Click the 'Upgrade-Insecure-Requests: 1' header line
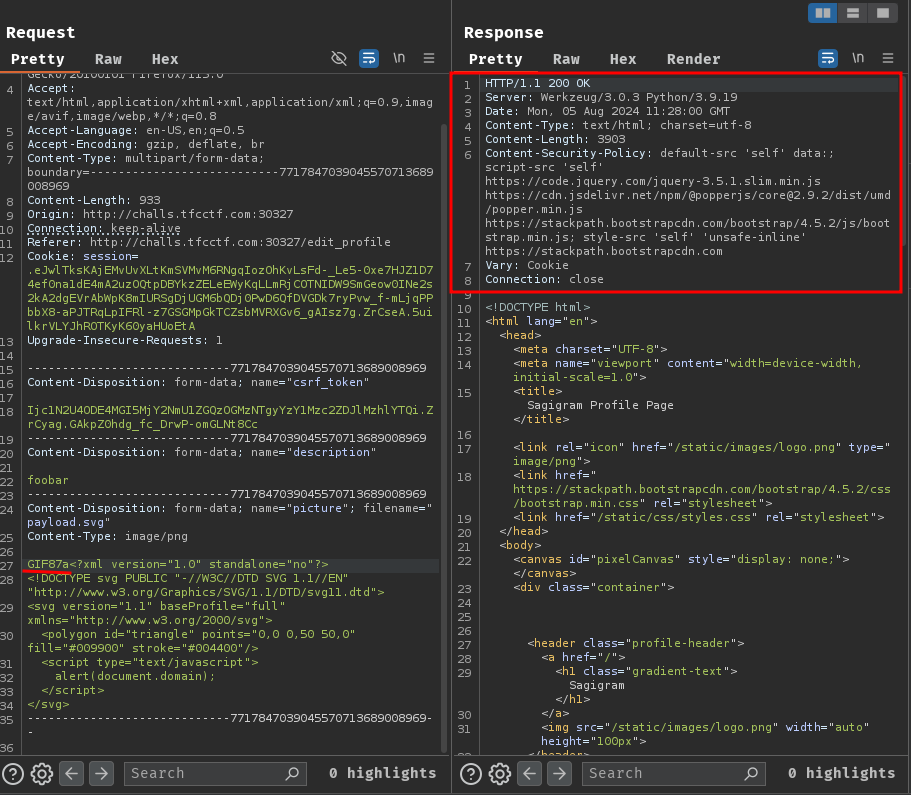This screenshot has width=911, height=795. click(x=125, y=341)
